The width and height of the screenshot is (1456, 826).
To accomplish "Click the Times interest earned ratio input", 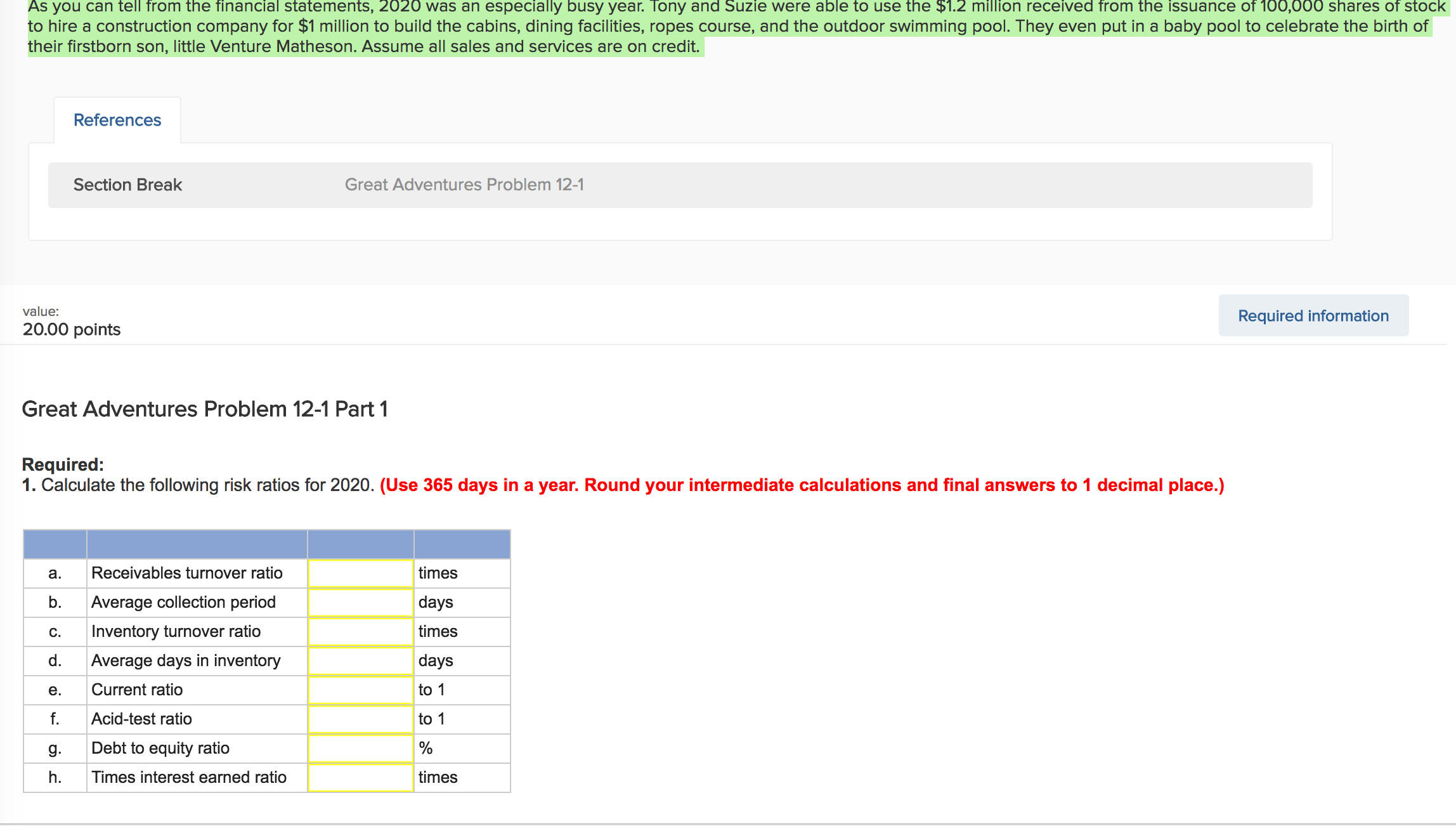I will pos(360,777).
